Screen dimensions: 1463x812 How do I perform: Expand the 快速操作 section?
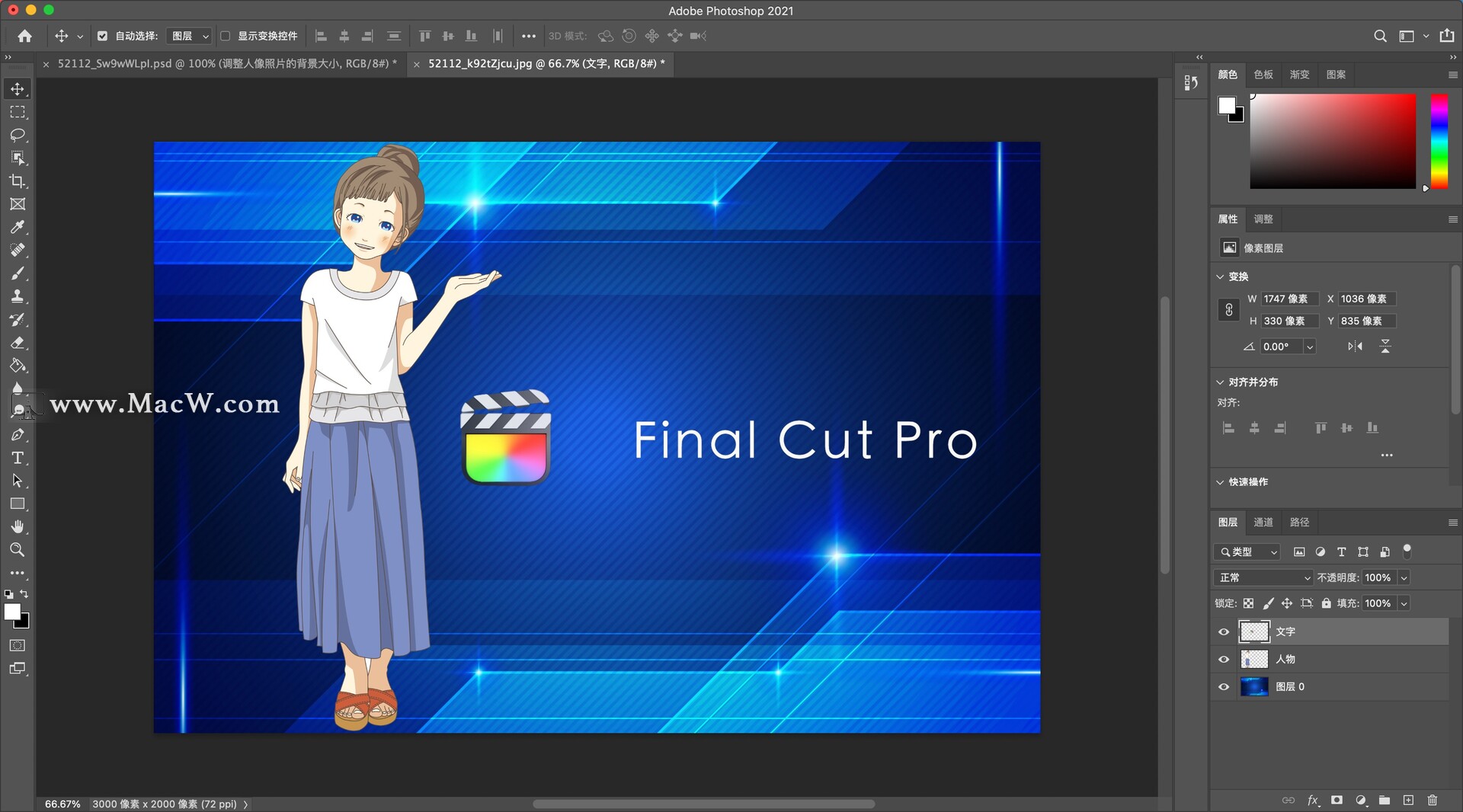point(1220,482)
